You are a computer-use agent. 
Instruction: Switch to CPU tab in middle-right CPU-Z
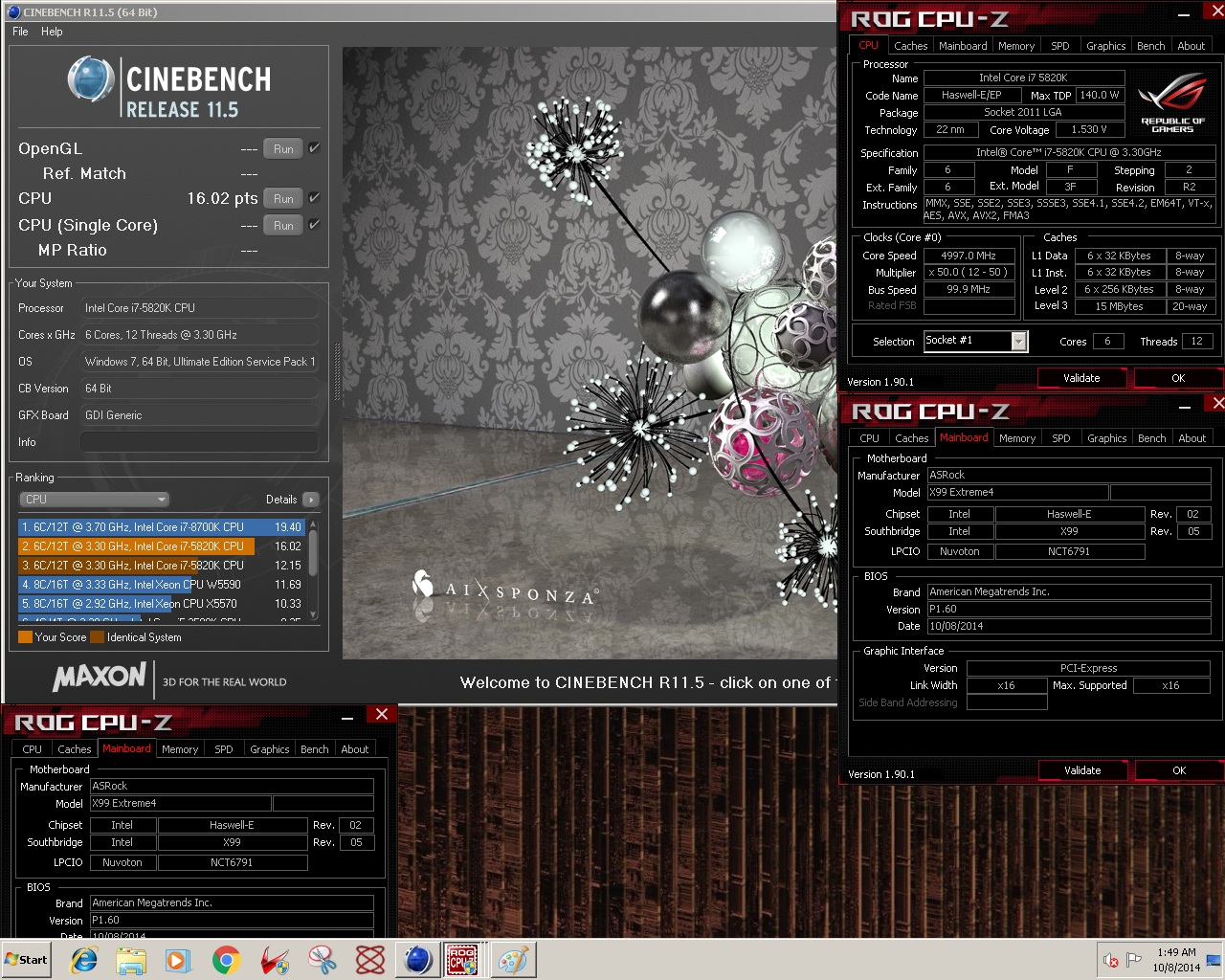[x=869, y=438]
